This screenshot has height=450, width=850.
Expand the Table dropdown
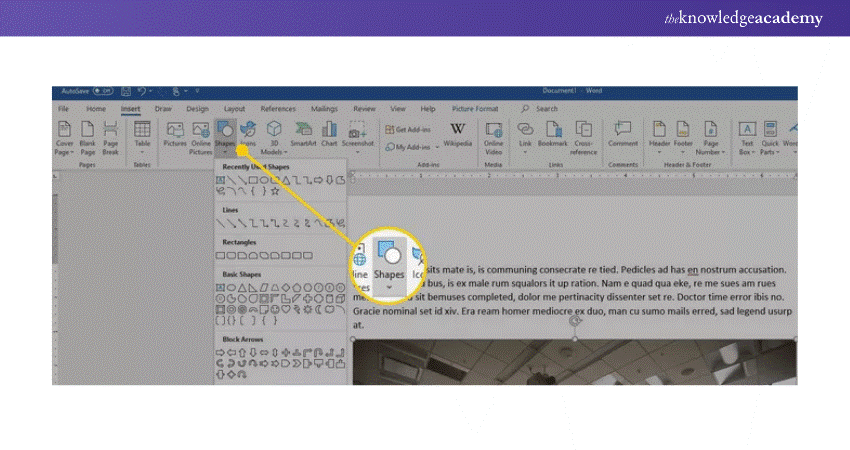point(142,152)
